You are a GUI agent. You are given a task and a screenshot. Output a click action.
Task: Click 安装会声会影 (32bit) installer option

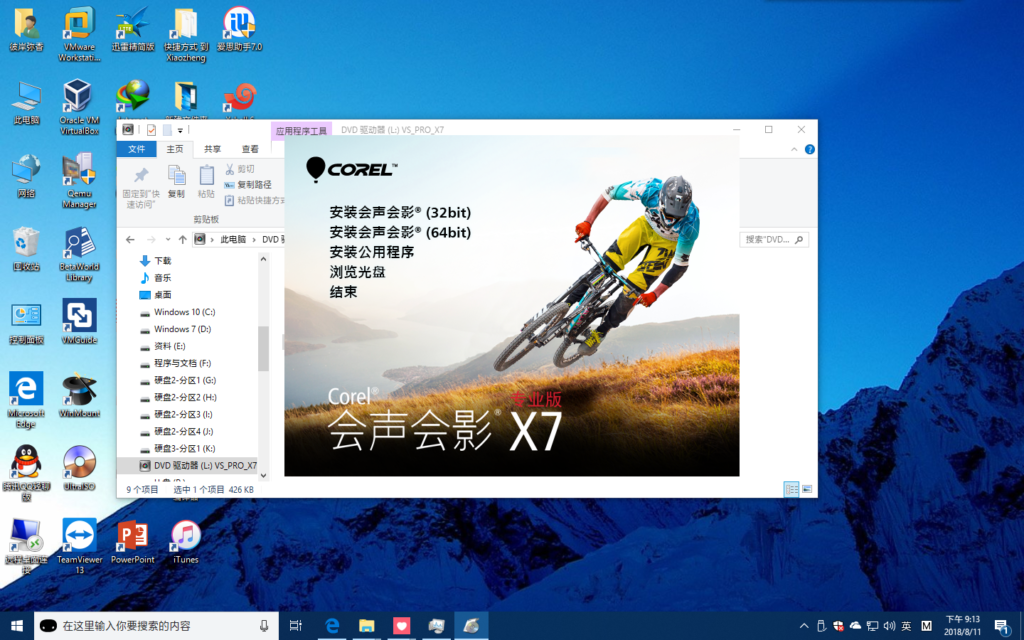[399, 213]
